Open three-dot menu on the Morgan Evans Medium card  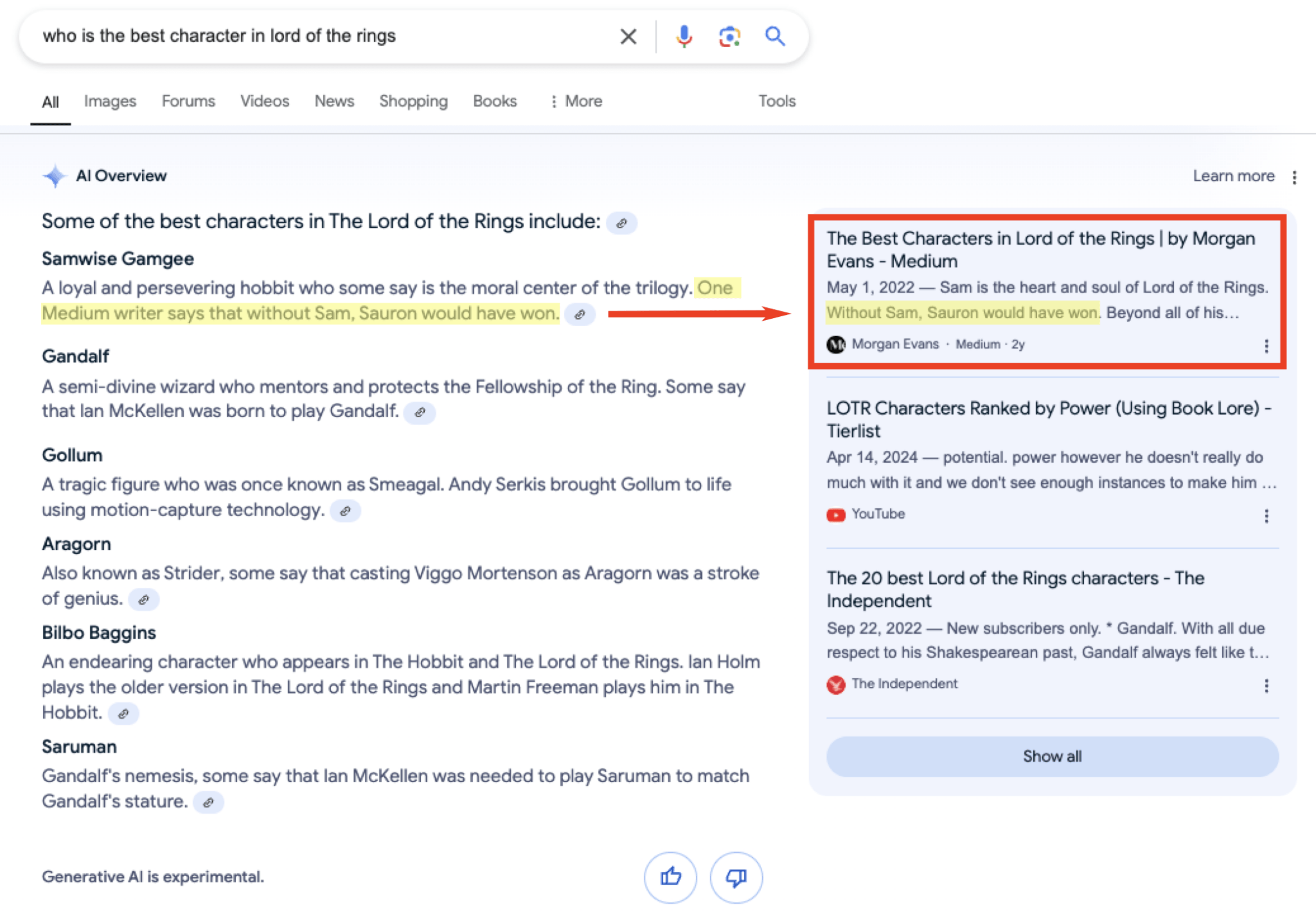(1266, 346)
